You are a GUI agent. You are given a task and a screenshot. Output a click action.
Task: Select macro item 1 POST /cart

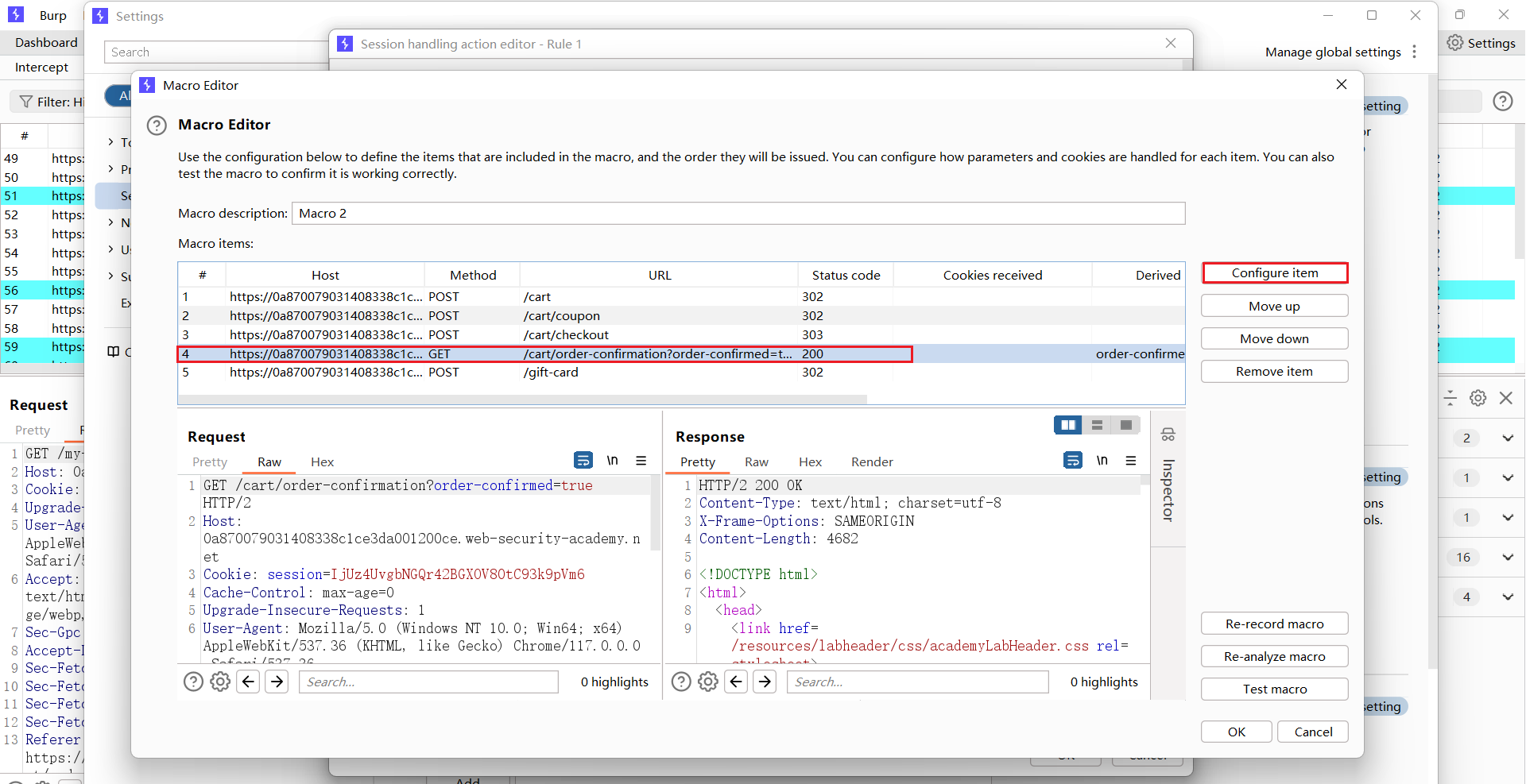click(x=681, y=297)
